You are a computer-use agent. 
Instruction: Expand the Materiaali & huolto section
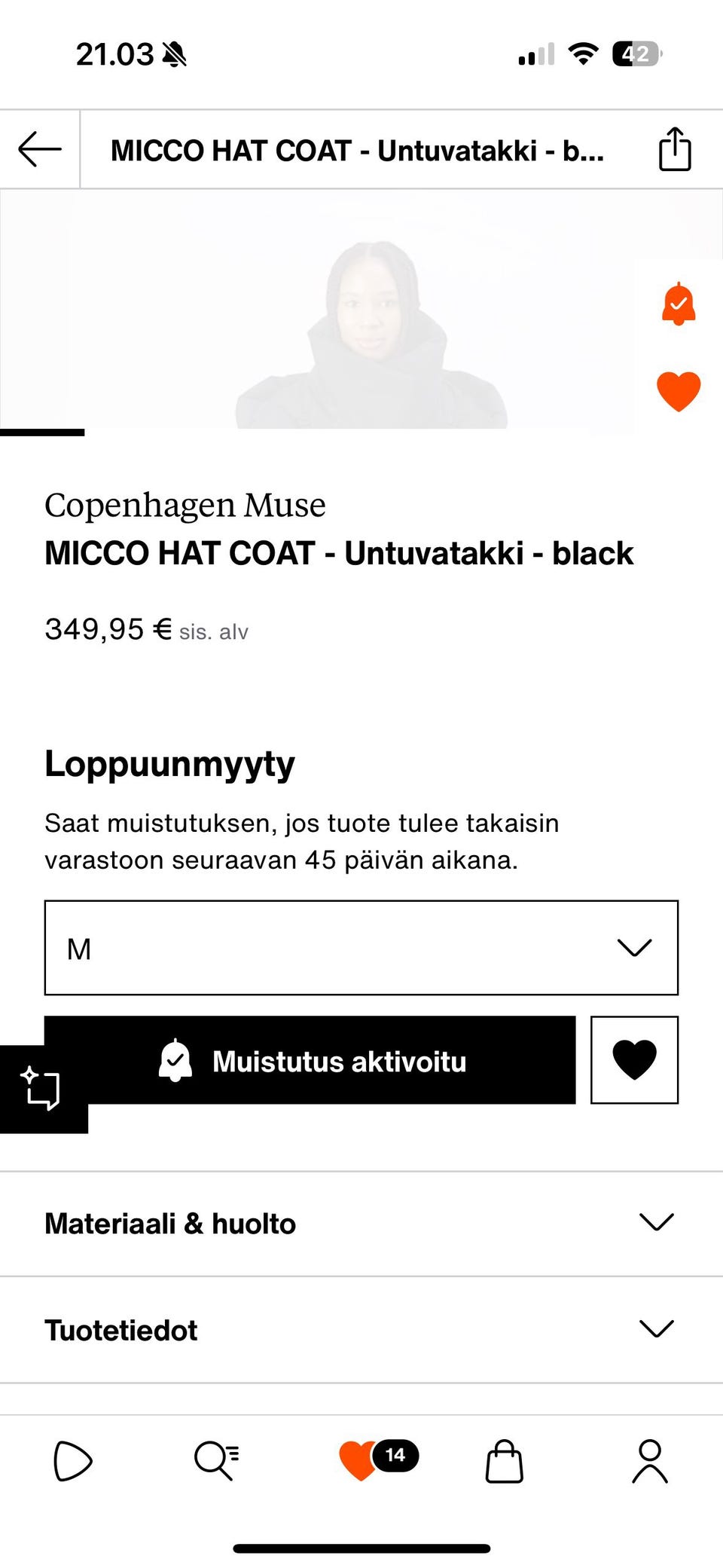pyautogui.click(x=361, y=1224)
